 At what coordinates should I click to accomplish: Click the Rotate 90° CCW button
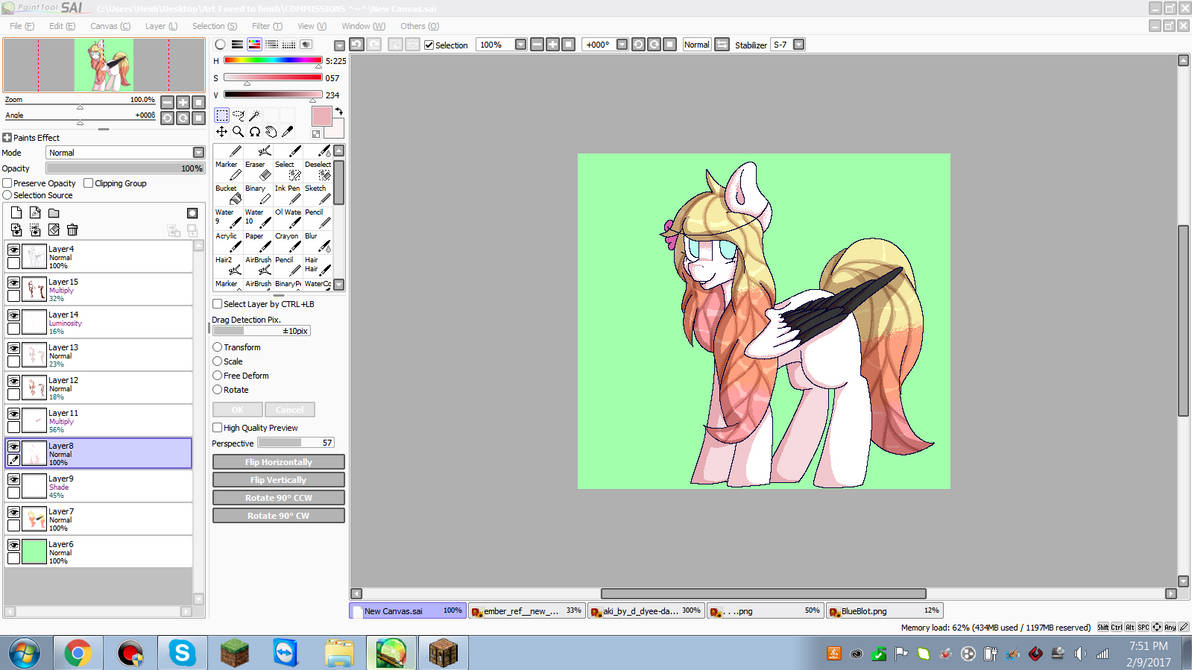(x=278, y=497)
